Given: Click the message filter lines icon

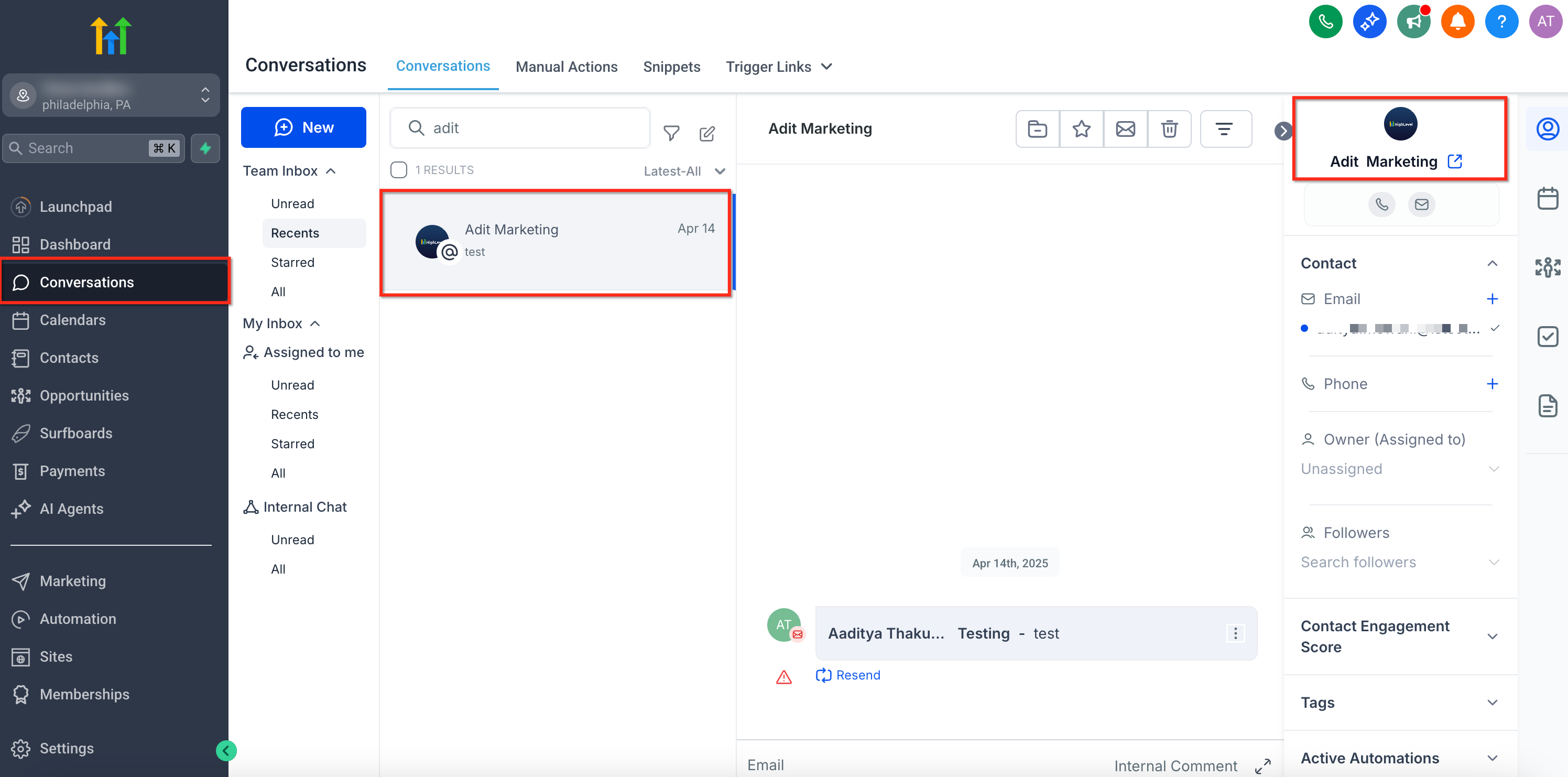Looking at the screenshot, I should (1224, 128).
